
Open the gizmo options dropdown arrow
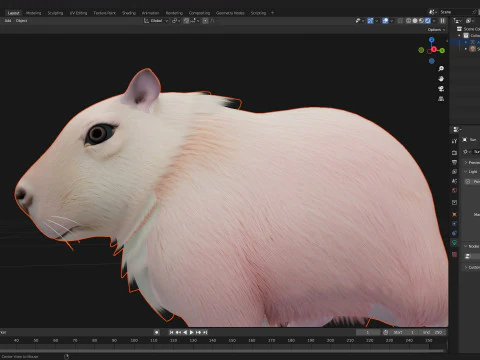click(377, 21)
